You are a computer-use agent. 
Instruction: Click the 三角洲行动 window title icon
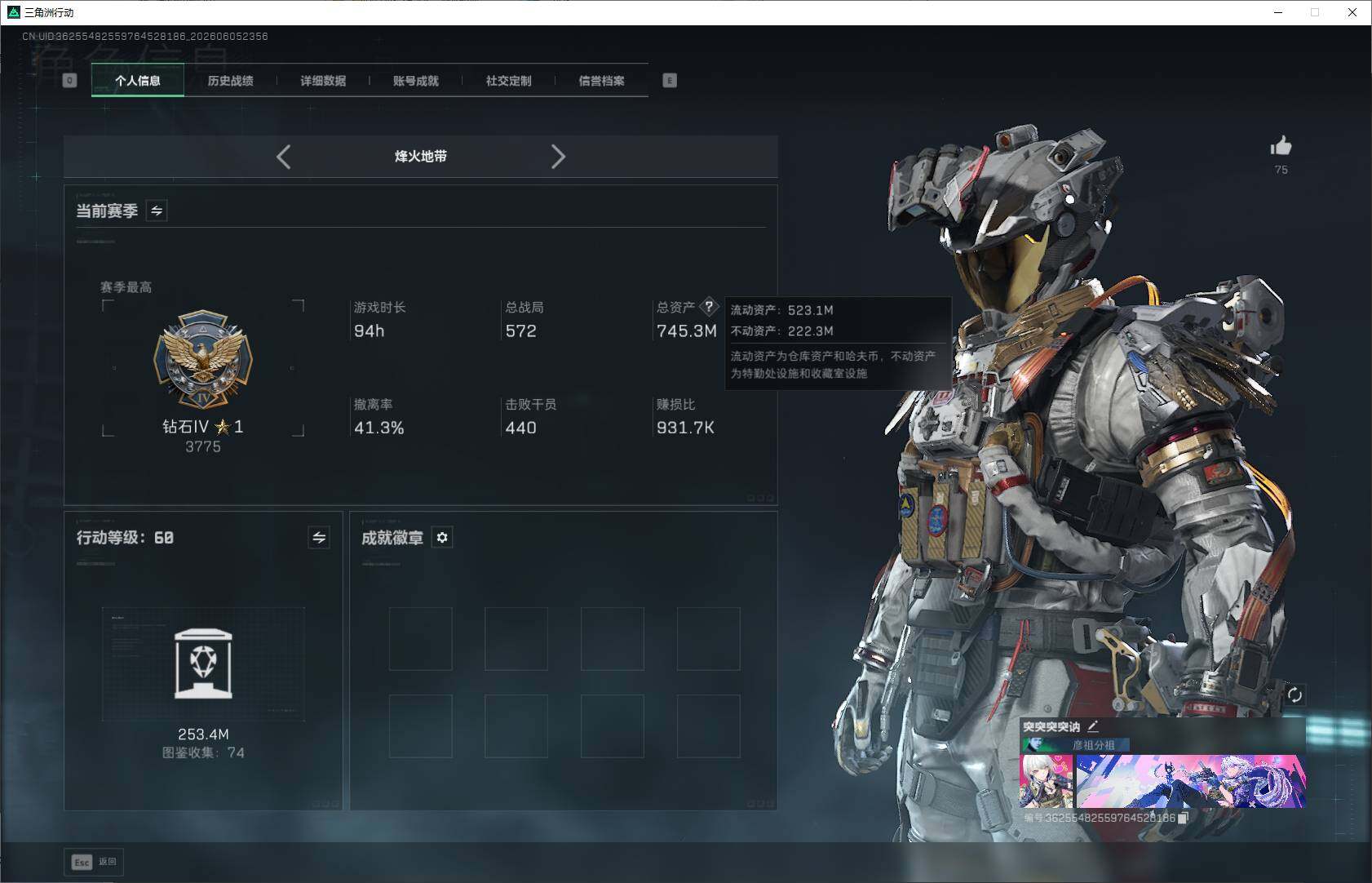[13, 12]
